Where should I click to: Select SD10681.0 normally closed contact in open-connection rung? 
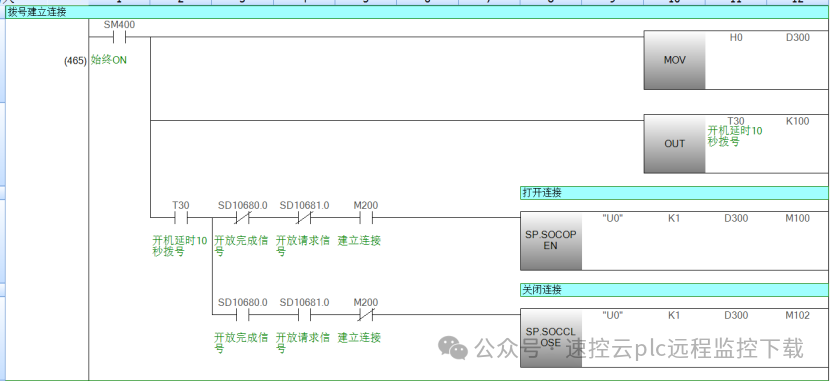pos(304,217)
